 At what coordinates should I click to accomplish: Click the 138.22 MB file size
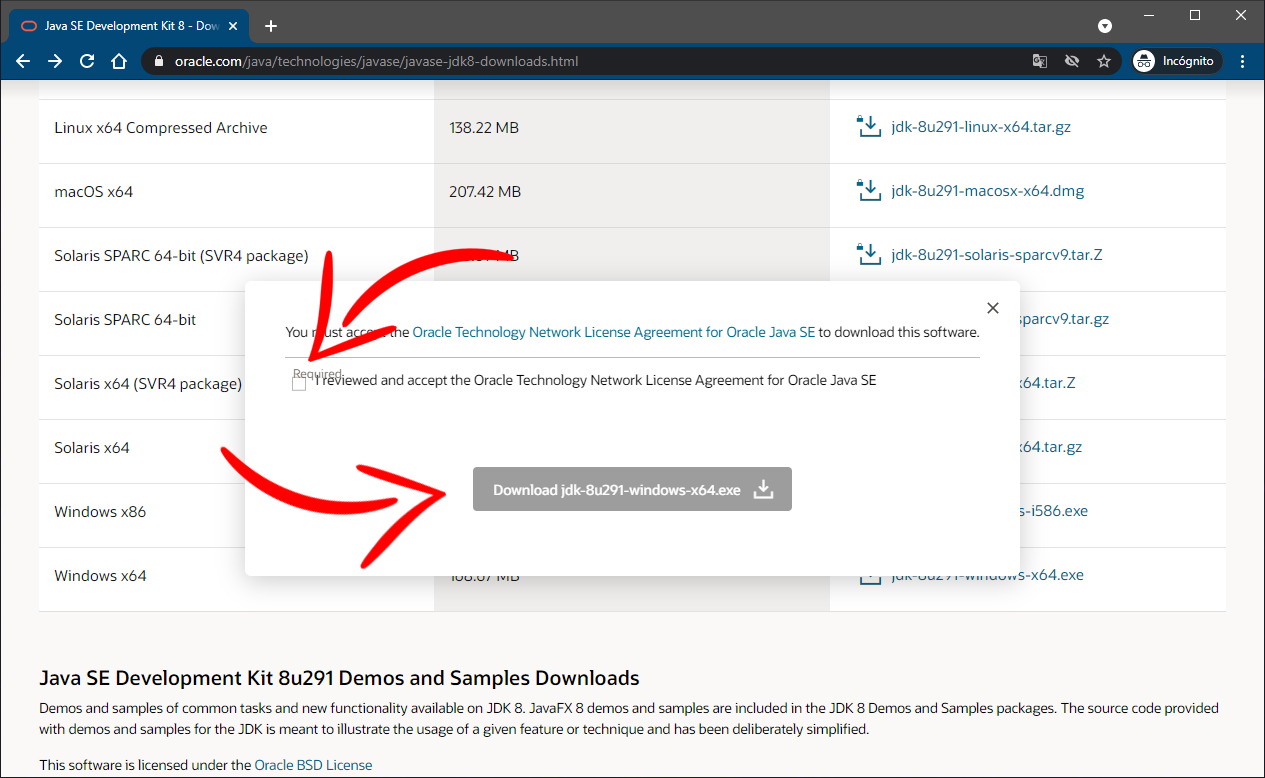pos(484,127)
